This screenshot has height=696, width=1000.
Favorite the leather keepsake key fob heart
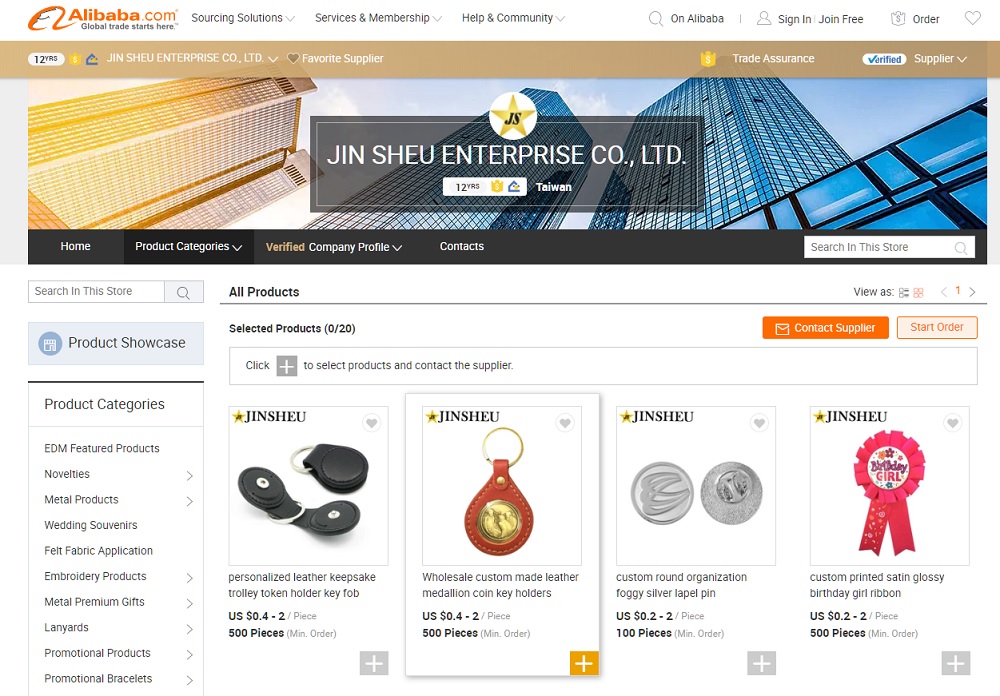(x=371, y=422)
